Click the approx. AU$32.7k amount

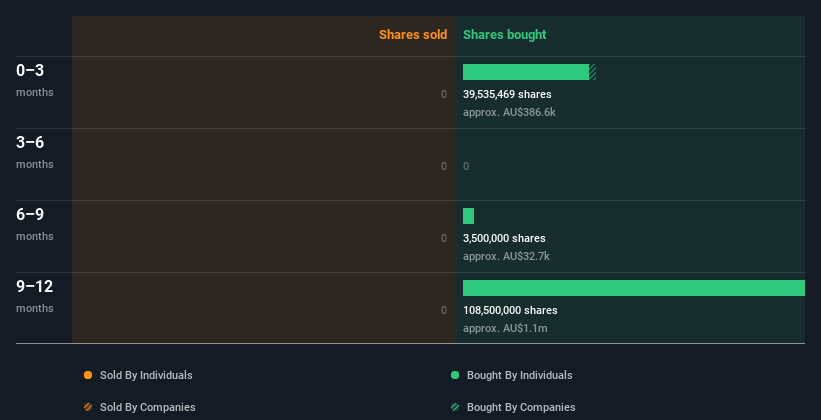pos(506,257)
